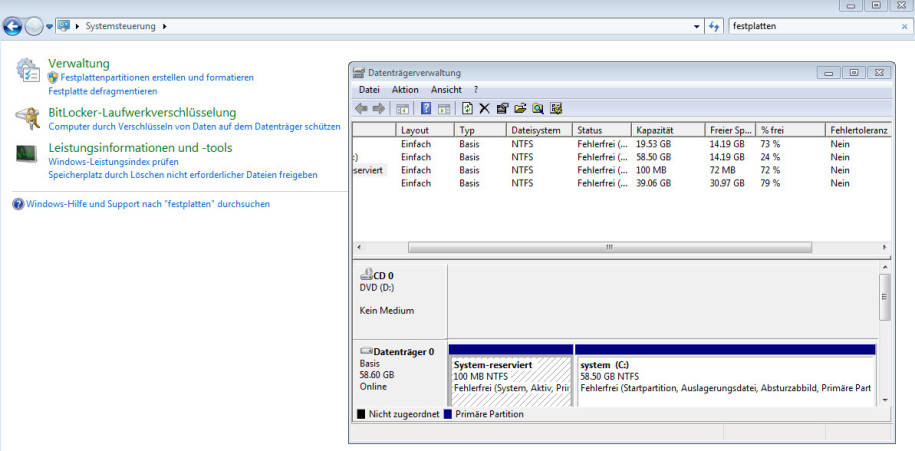Sort by the Layout column header
Screen dimensions: 915x451
click(425, 130)
